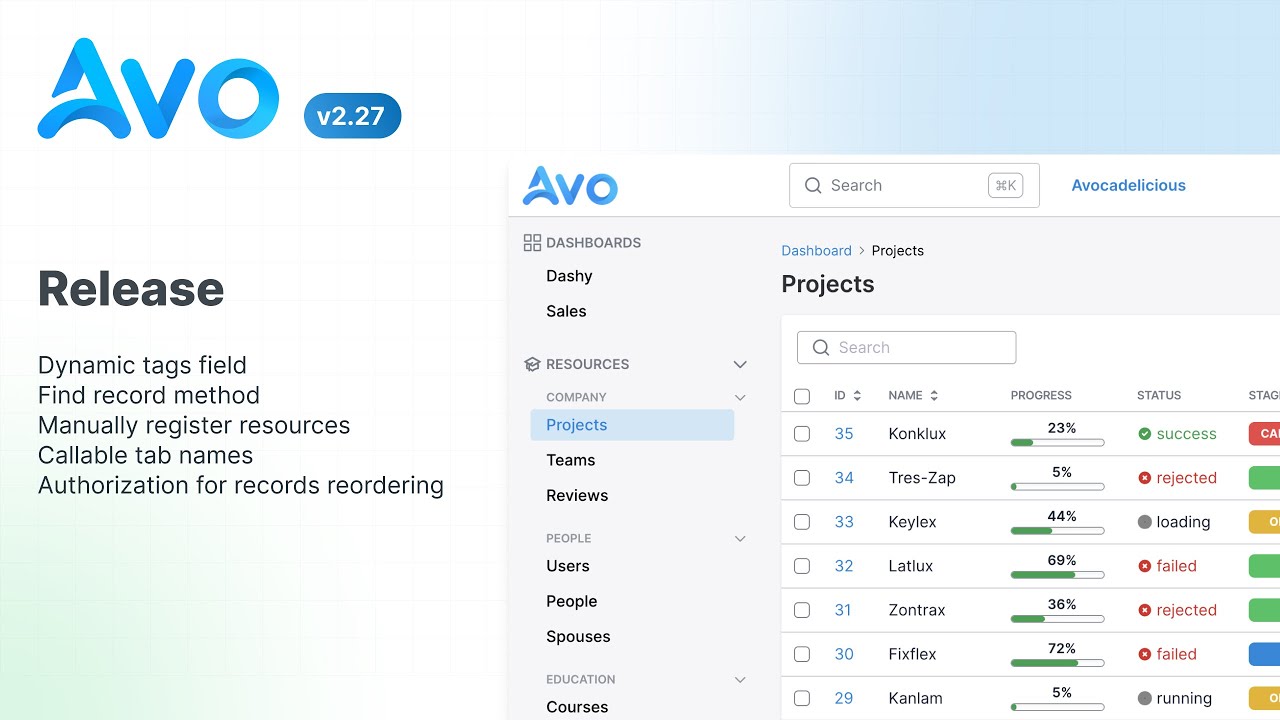Click the red failed icon in the Fixflex row
The height and width of the screenshot is (720, 1280).
tap(1145, 654)
